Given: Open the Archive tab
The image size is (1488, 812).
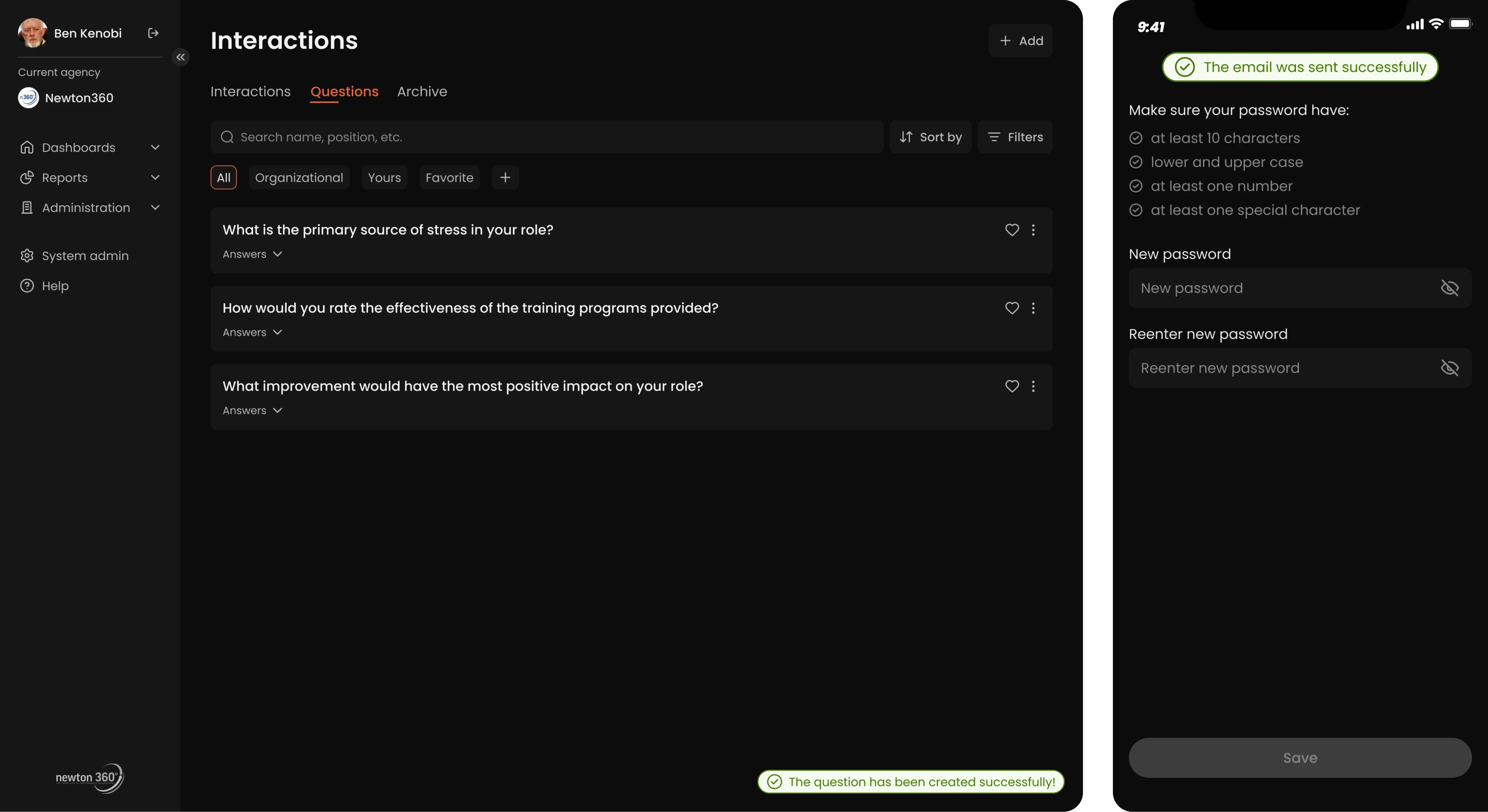Looking at the screenshot, I should (422, 92).
